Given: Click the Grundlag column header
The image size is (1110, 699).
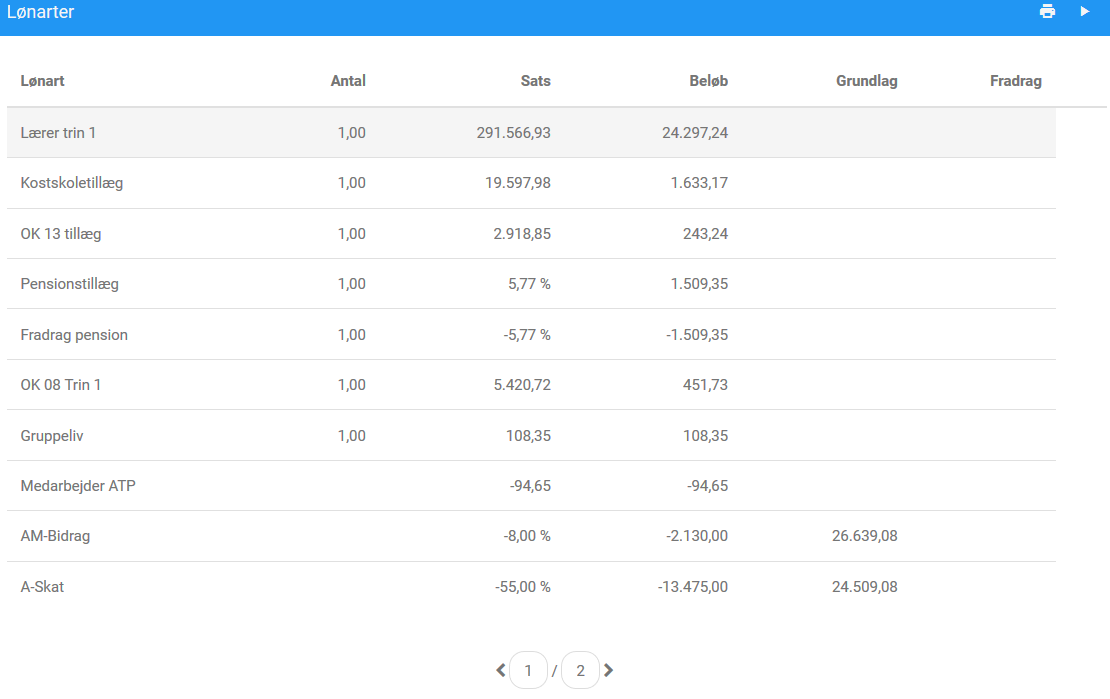Looking at the screenshot, I should [866, 81].
